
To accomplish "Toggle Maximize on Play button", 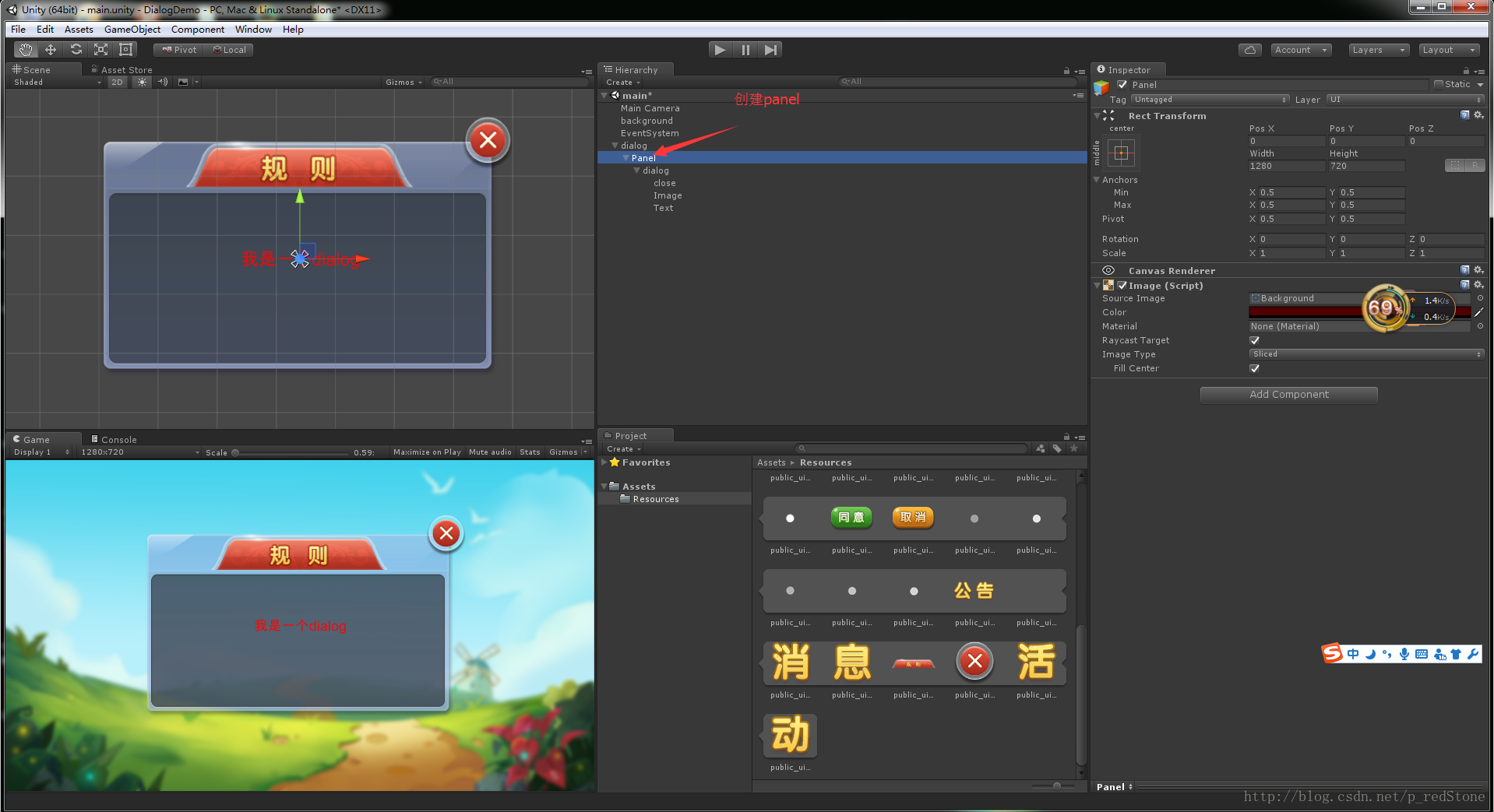I will 427,452.
